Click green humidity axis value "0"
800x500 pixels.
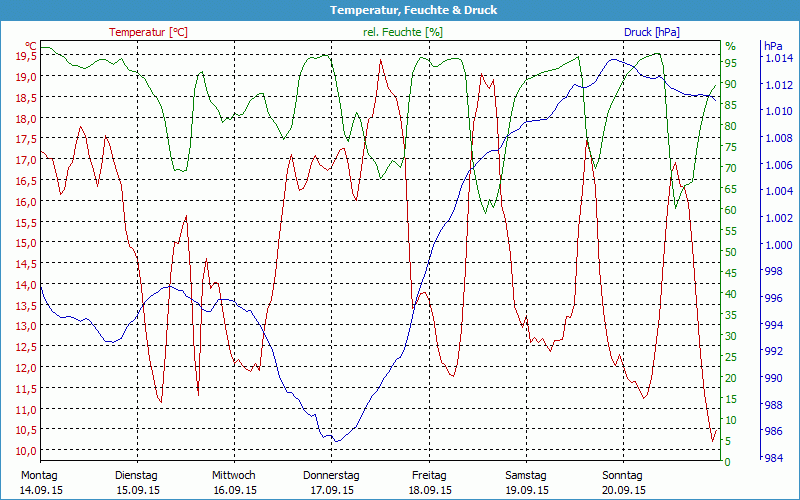pos(728,462)
